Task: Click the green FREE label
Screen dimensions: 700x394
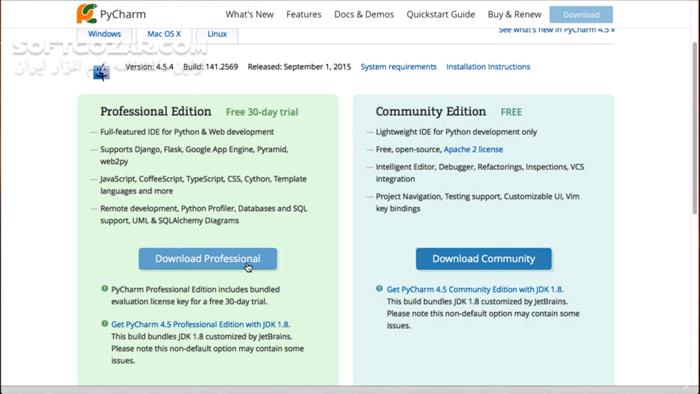Action: 511,112
